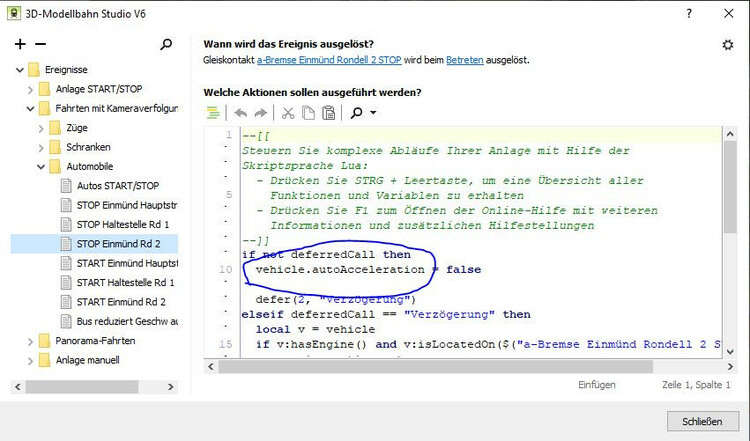Collapse the Ereignisse root folder

tap(20, 70)
